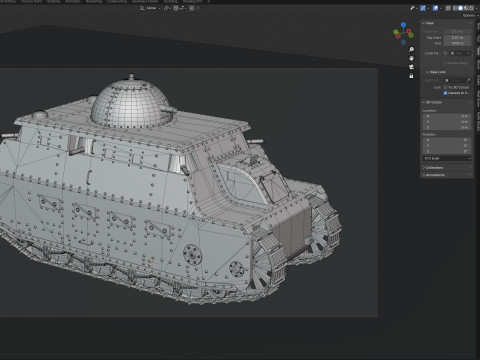This screenshot has height=360, width=480.
Task: Click the blue Z axis on the navigation gizmo
Action: coord(403,25)
